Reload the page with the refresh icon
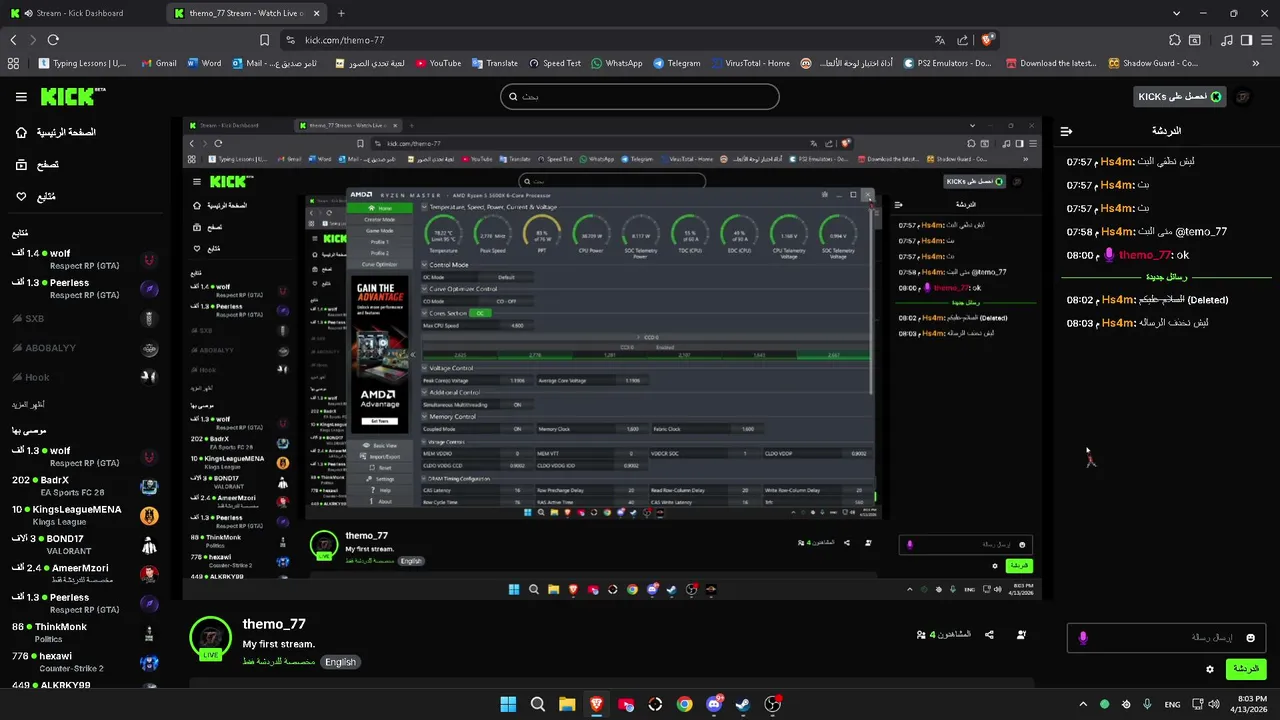 coord(53,40)
